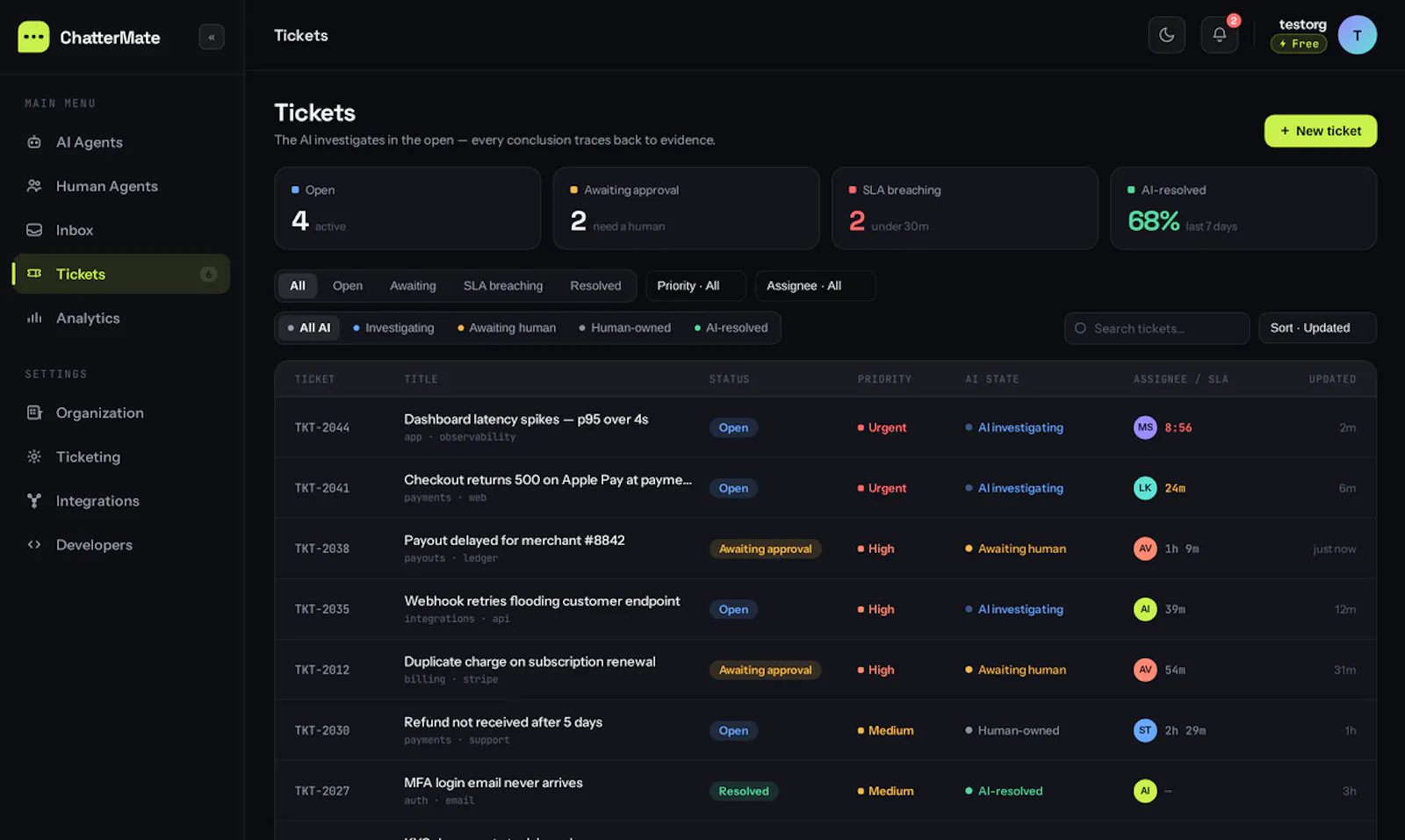Open notifications bell

tap(1220, 35)
